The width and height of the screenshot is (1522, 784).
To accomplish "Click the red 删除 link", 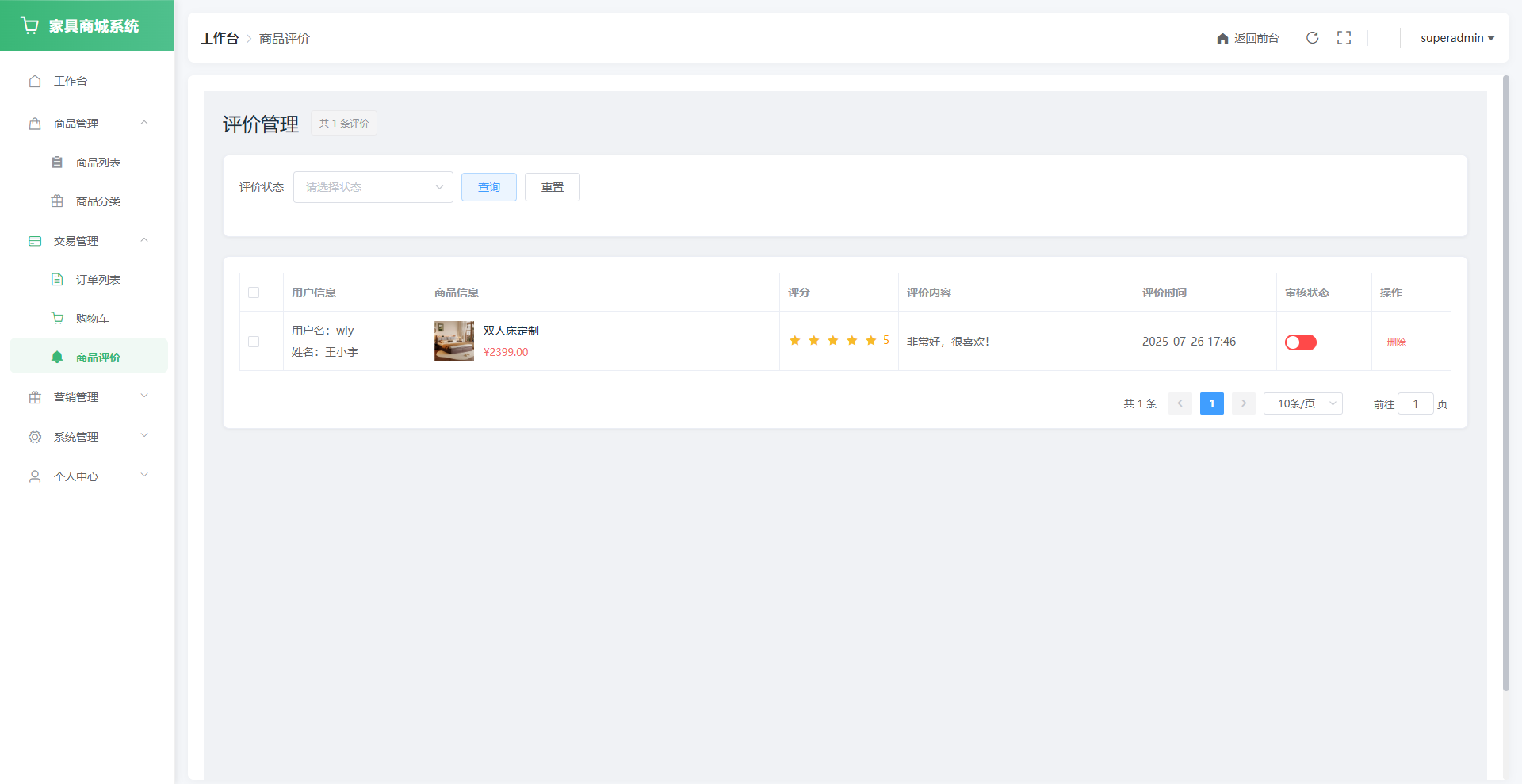I will [1396, 342].
